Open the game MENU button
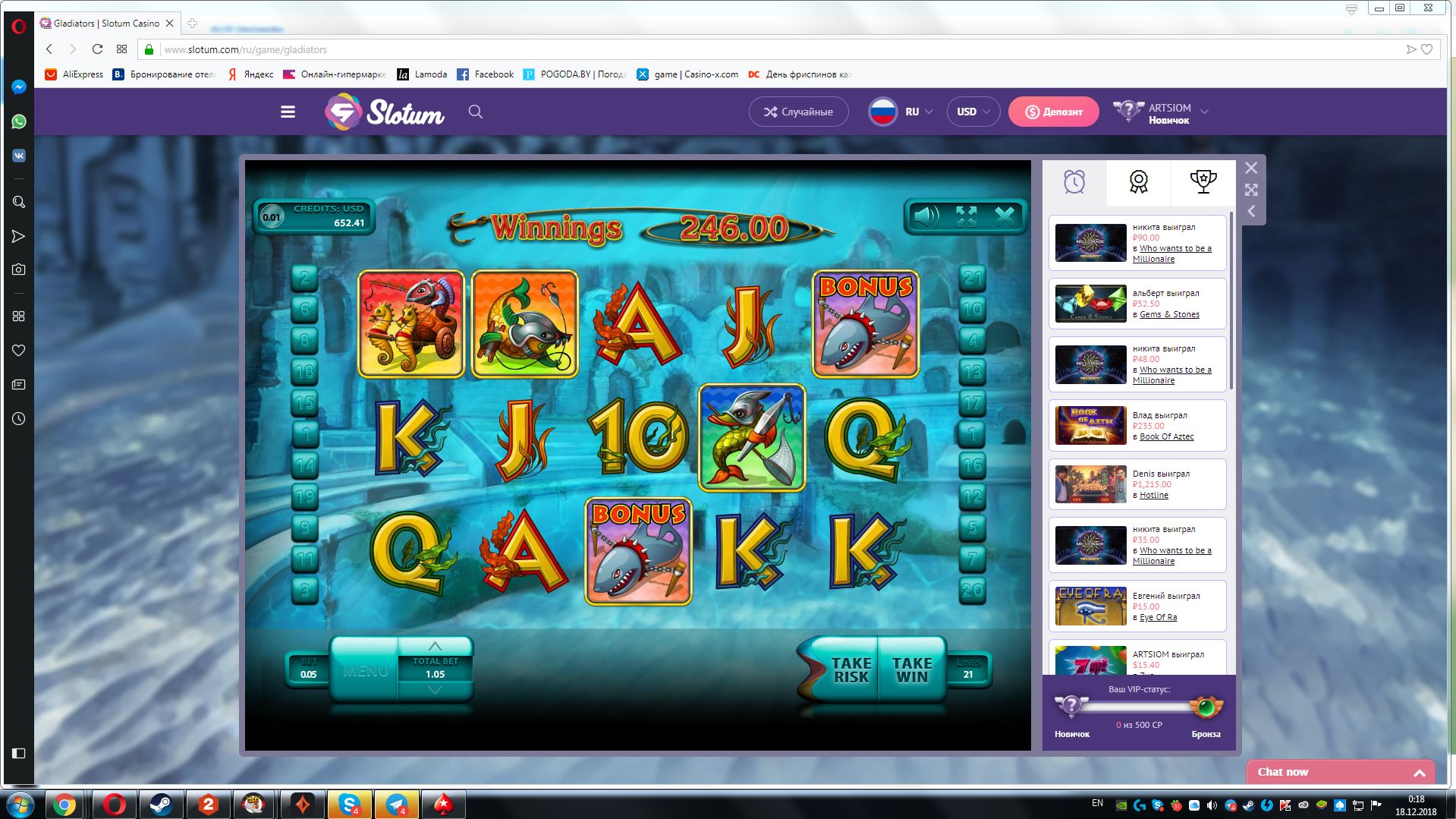1456x819 pixels. (365, 670)
